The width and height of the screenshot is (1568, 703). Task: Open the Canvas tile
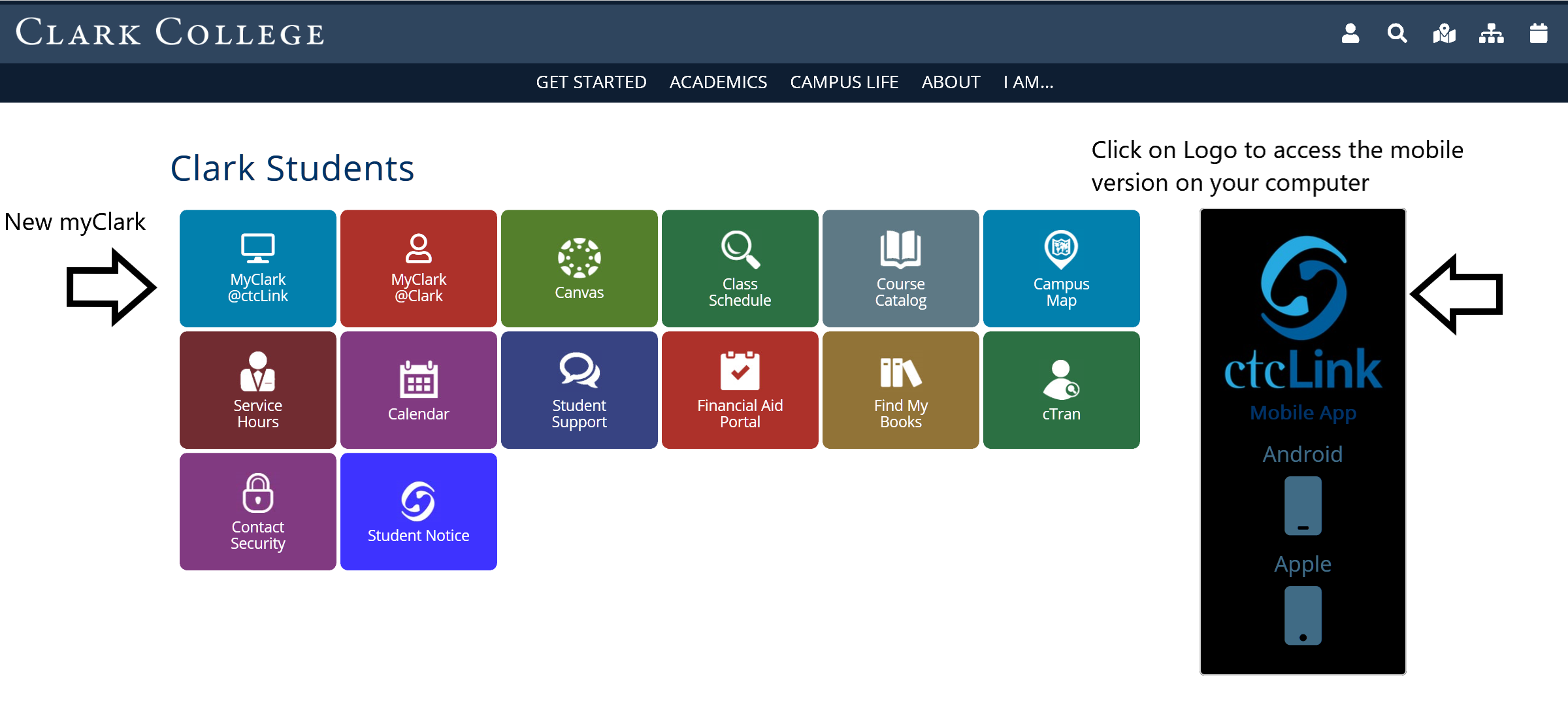pyautogui.click(x=579, y=268)
